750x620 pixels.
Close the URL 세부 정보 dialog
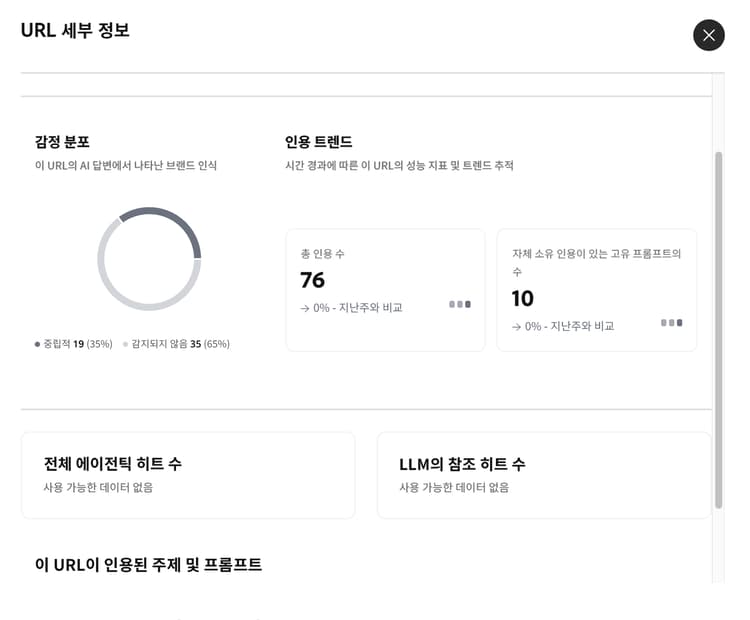708,35
